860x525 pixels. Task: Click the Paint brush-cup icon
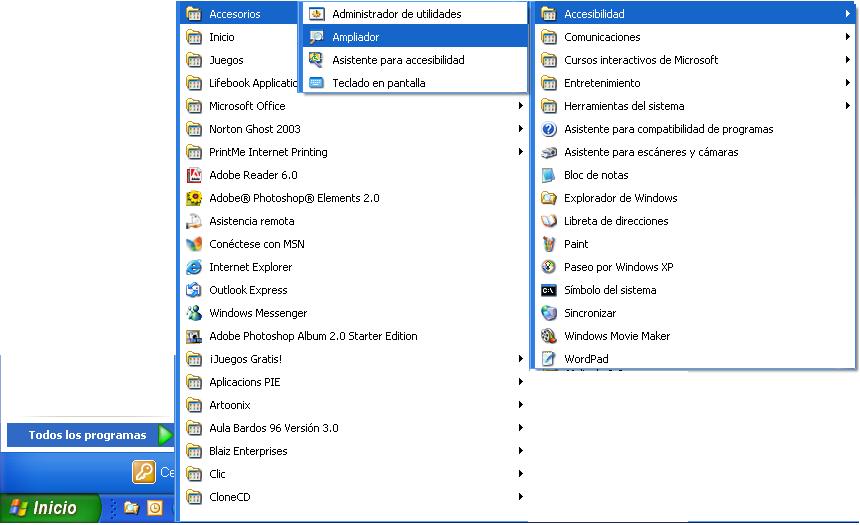click(x=549, y=244)
